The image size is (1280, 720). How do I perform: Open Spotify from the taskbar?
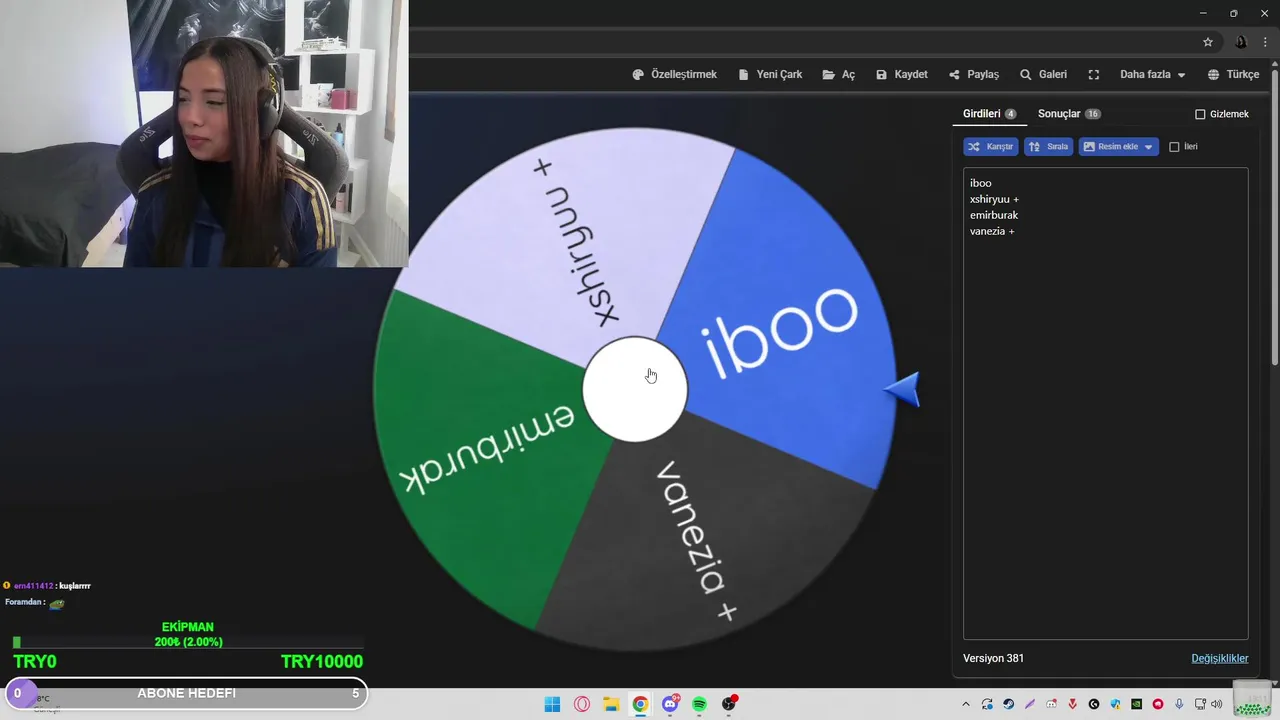click(699, 704)
